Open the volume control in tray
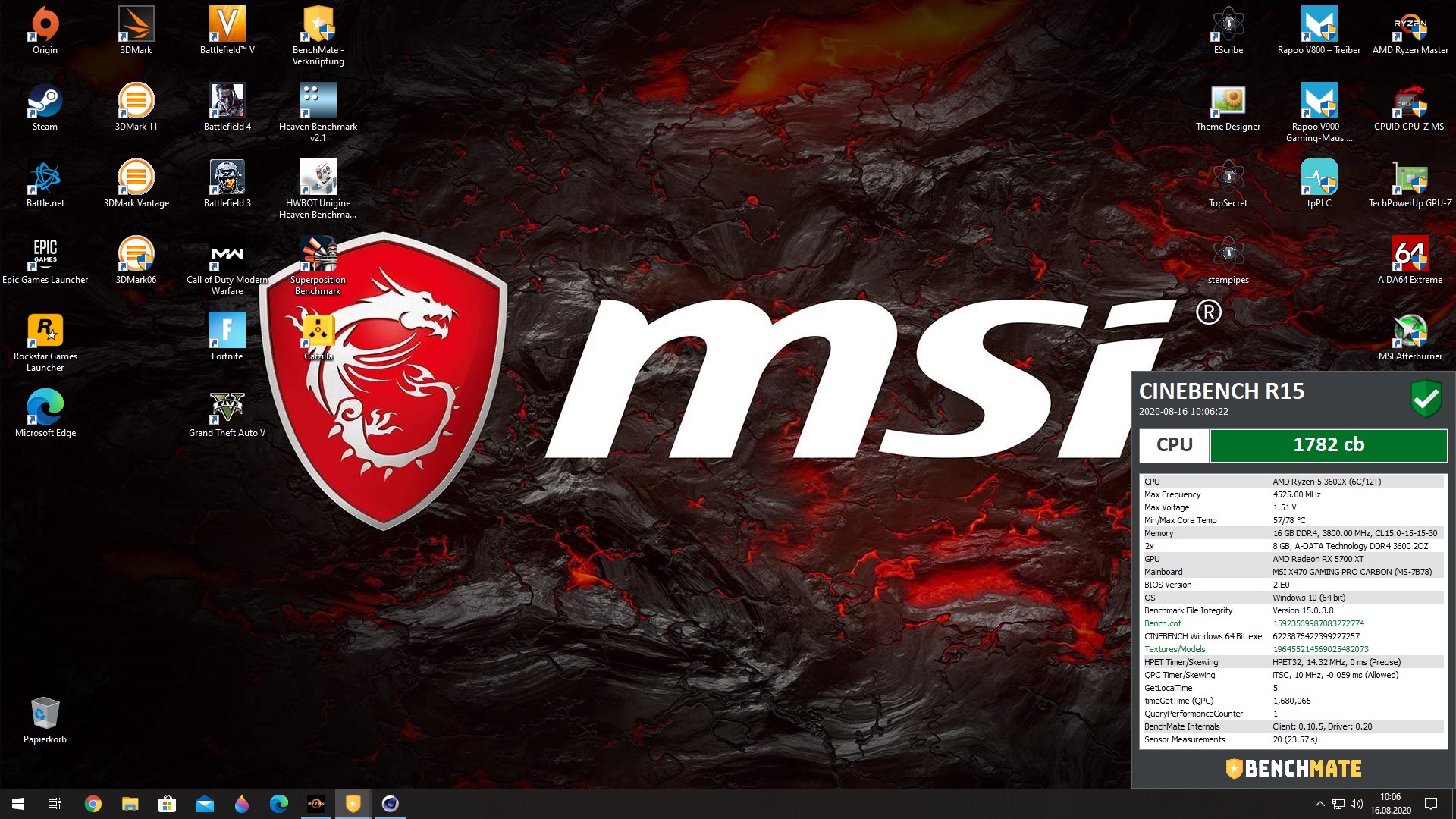Viewport: 1456px width, 819px height. click(x=1357, y=804)
